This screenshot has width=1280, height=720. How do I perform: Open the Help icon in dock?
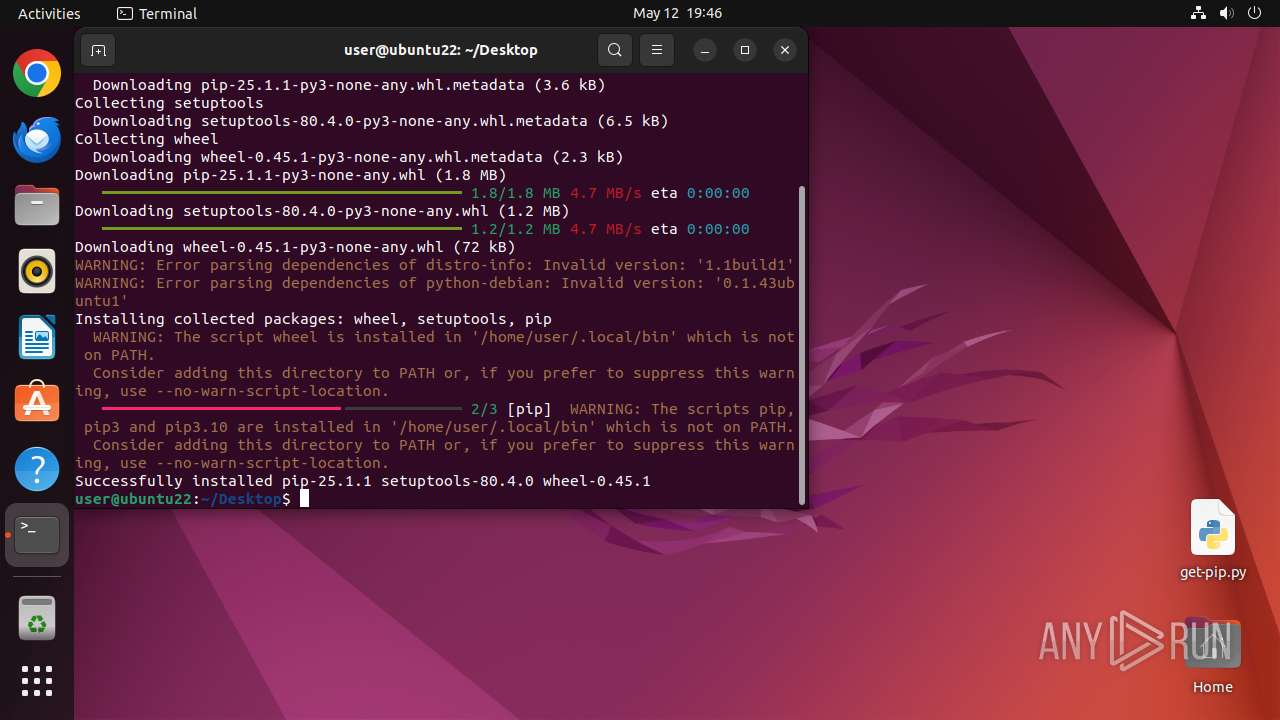coord(37,469)
